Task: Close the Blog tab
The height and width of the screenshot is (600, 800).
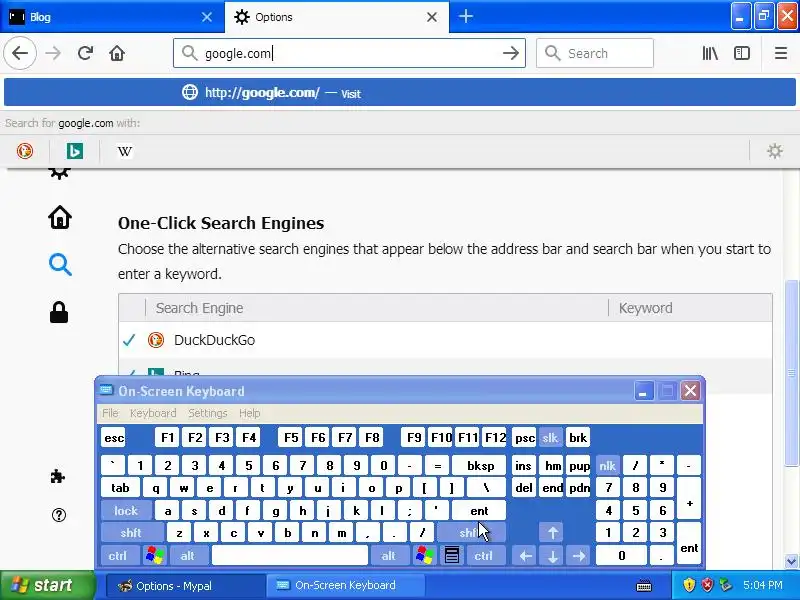Action: pos(207,17)
